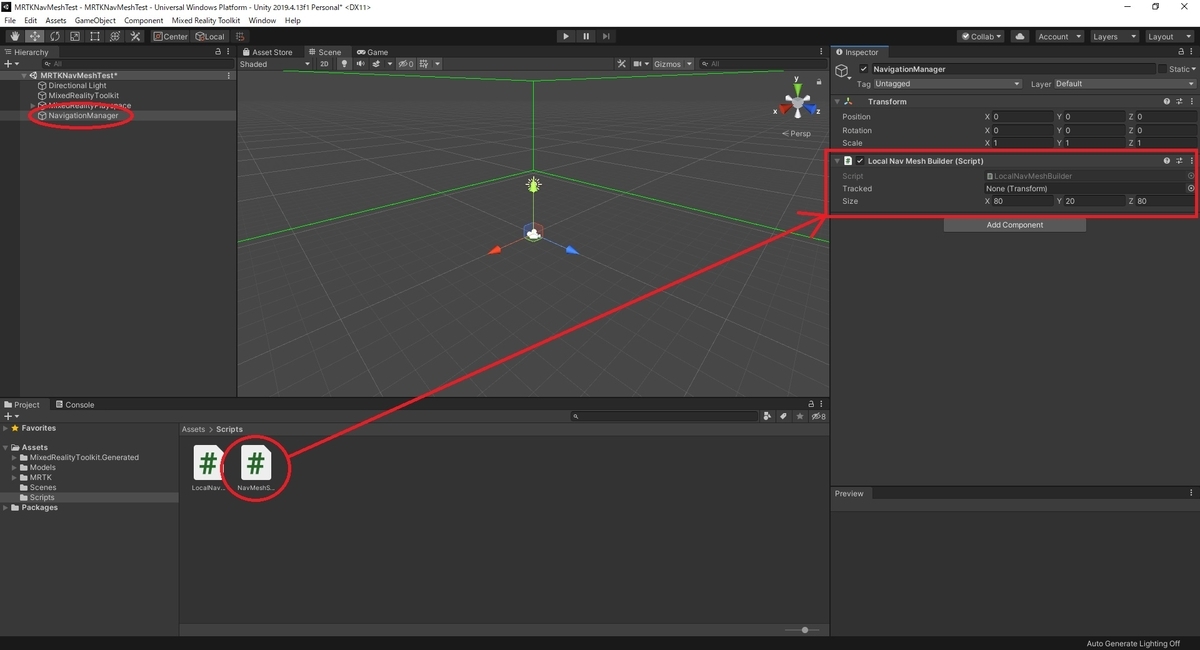The image size is (1200, 650).
Task: Toggle scene audio speaker icon
Action: pos(360,64)
